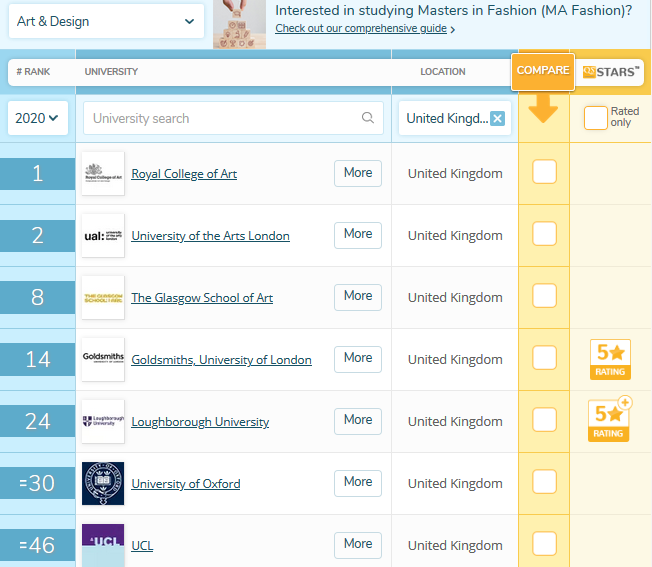Click rank 1 cell

coord(37,173)
